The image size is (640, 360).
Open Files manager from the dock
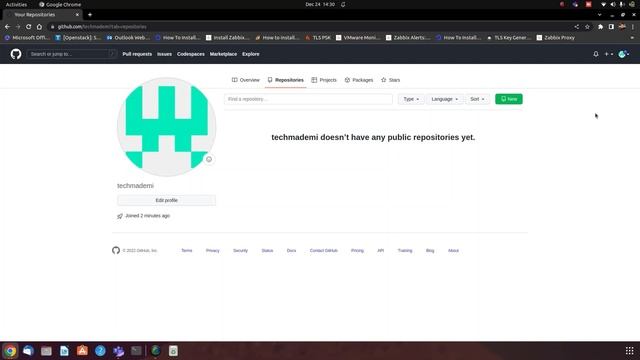(46, 351)
